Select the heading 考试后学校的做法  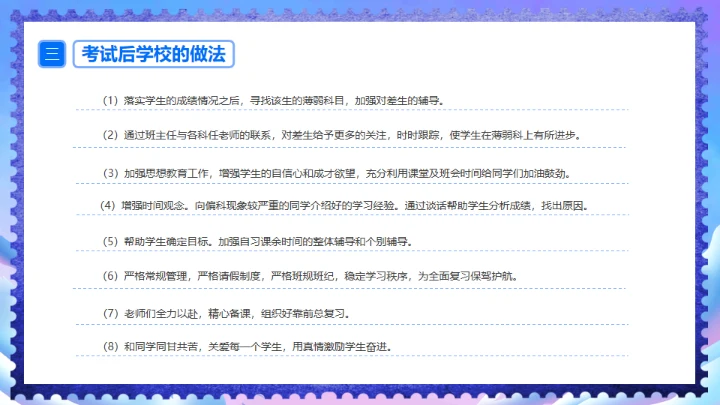154,54
